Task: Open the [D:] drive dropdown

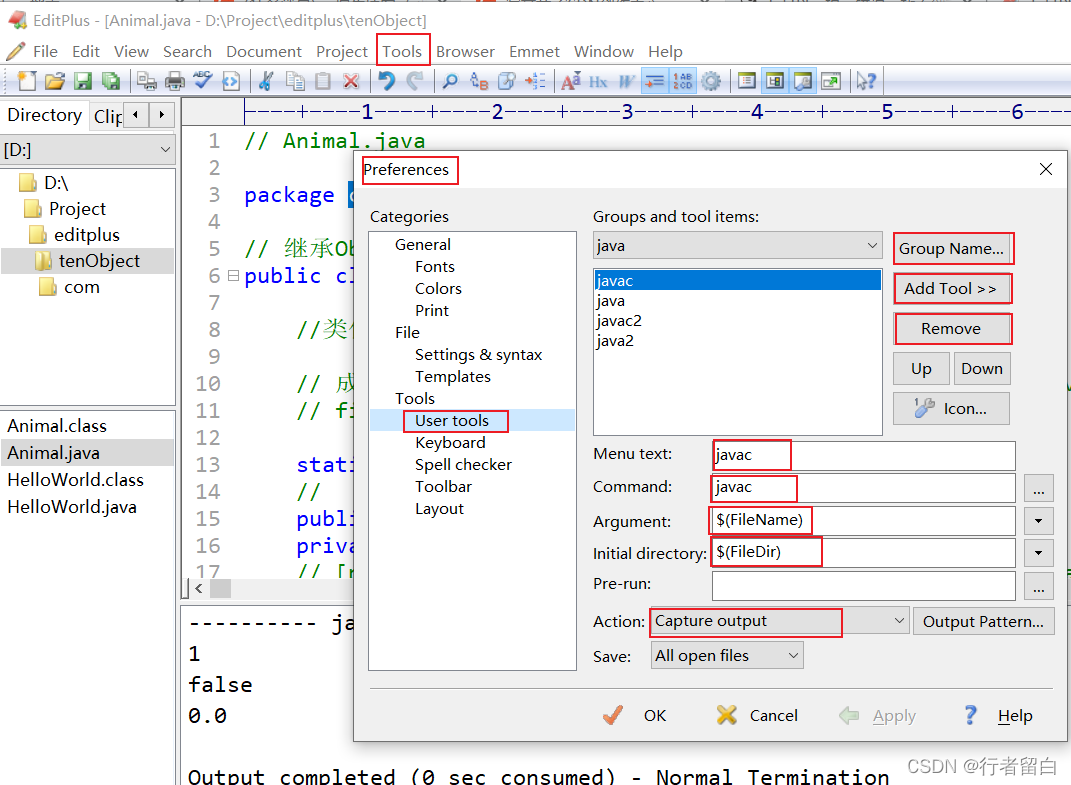Action: (165, 150)
